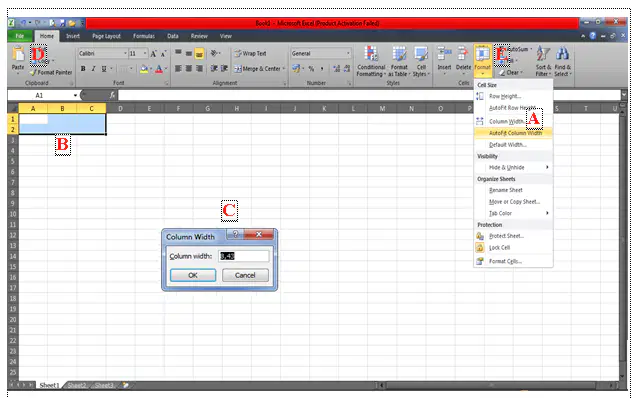Click the Paste clipboard icon
Image resolution: width=640 pixels, height=398 pixels.
[18, 53]
